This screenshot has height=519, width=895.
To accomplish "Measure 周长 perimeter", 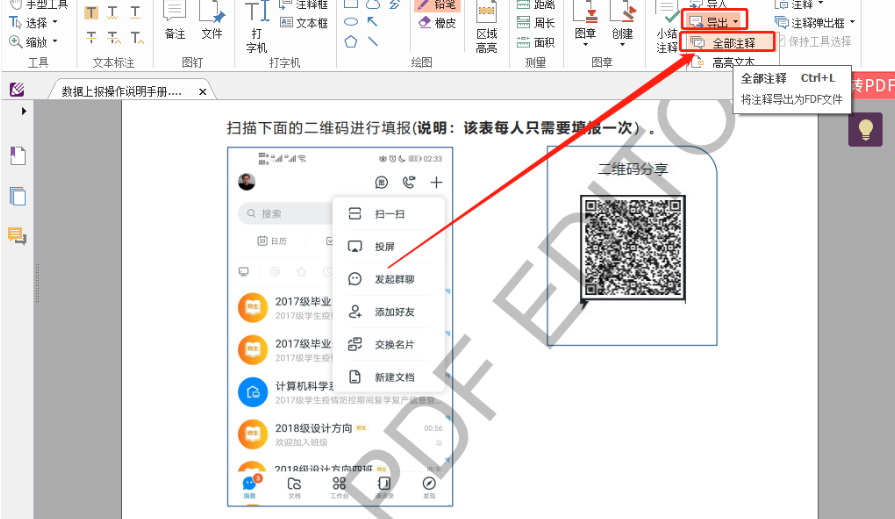I will click(535, 23).
